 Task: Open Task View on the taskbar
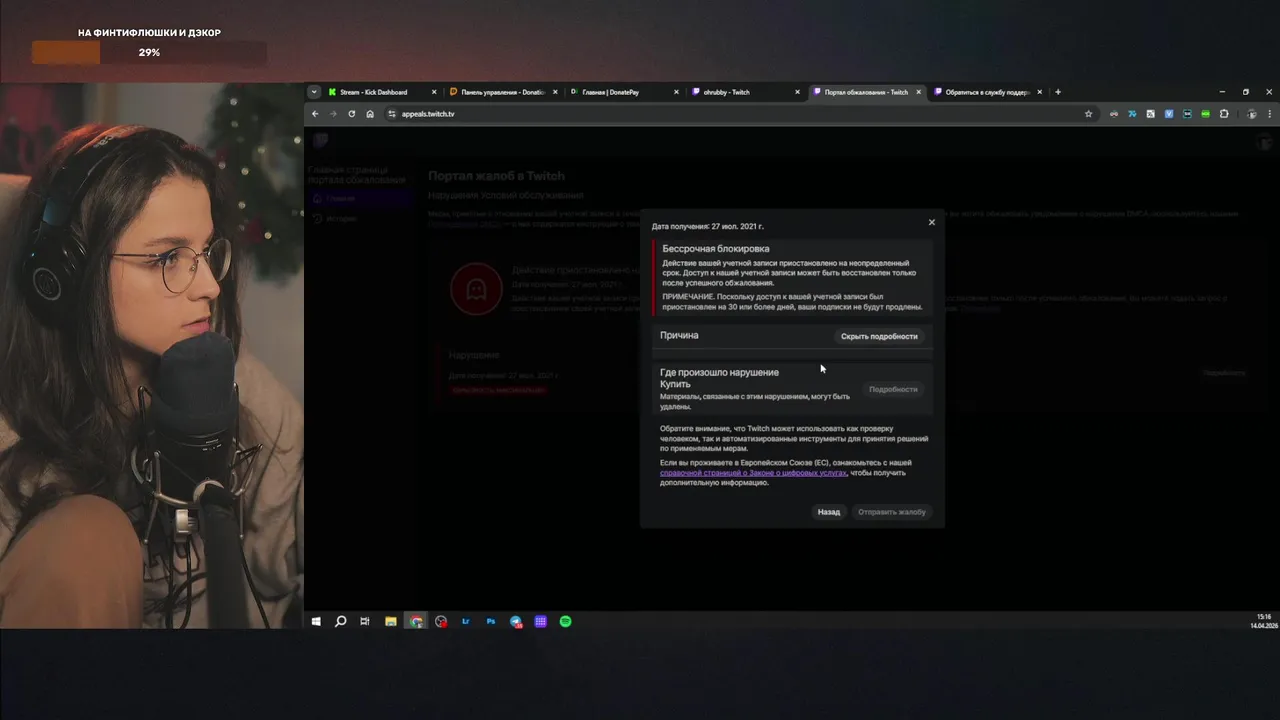(x=365, y=621)
